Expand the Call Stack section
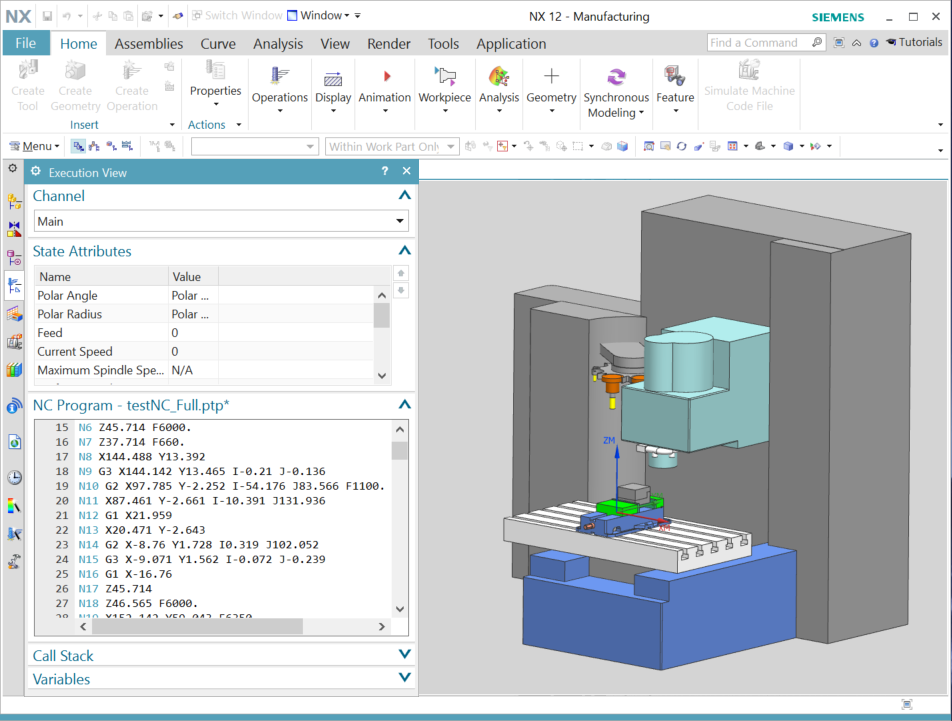This screenshot has width=952, height=721. click(404, 654)
